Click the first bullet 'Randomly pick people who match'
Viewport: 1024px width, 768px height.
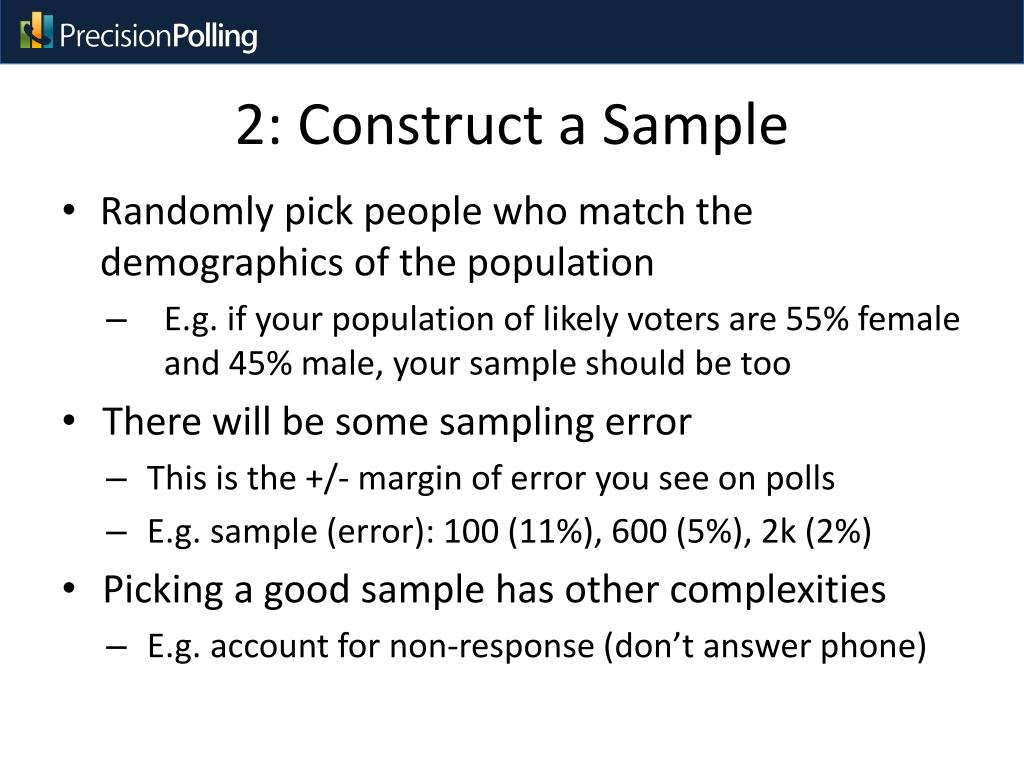pyautogui.click(x=426, y=212)
